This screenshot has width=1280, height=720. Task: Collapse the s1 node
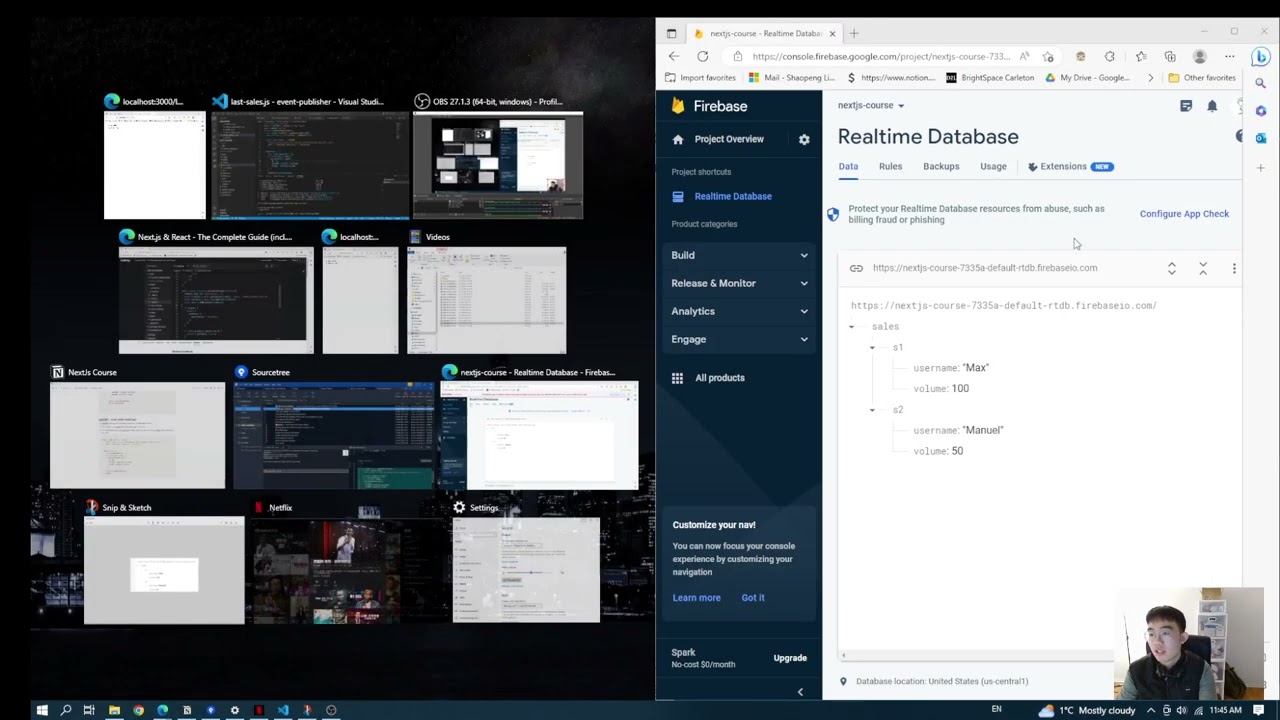[872, 348]
